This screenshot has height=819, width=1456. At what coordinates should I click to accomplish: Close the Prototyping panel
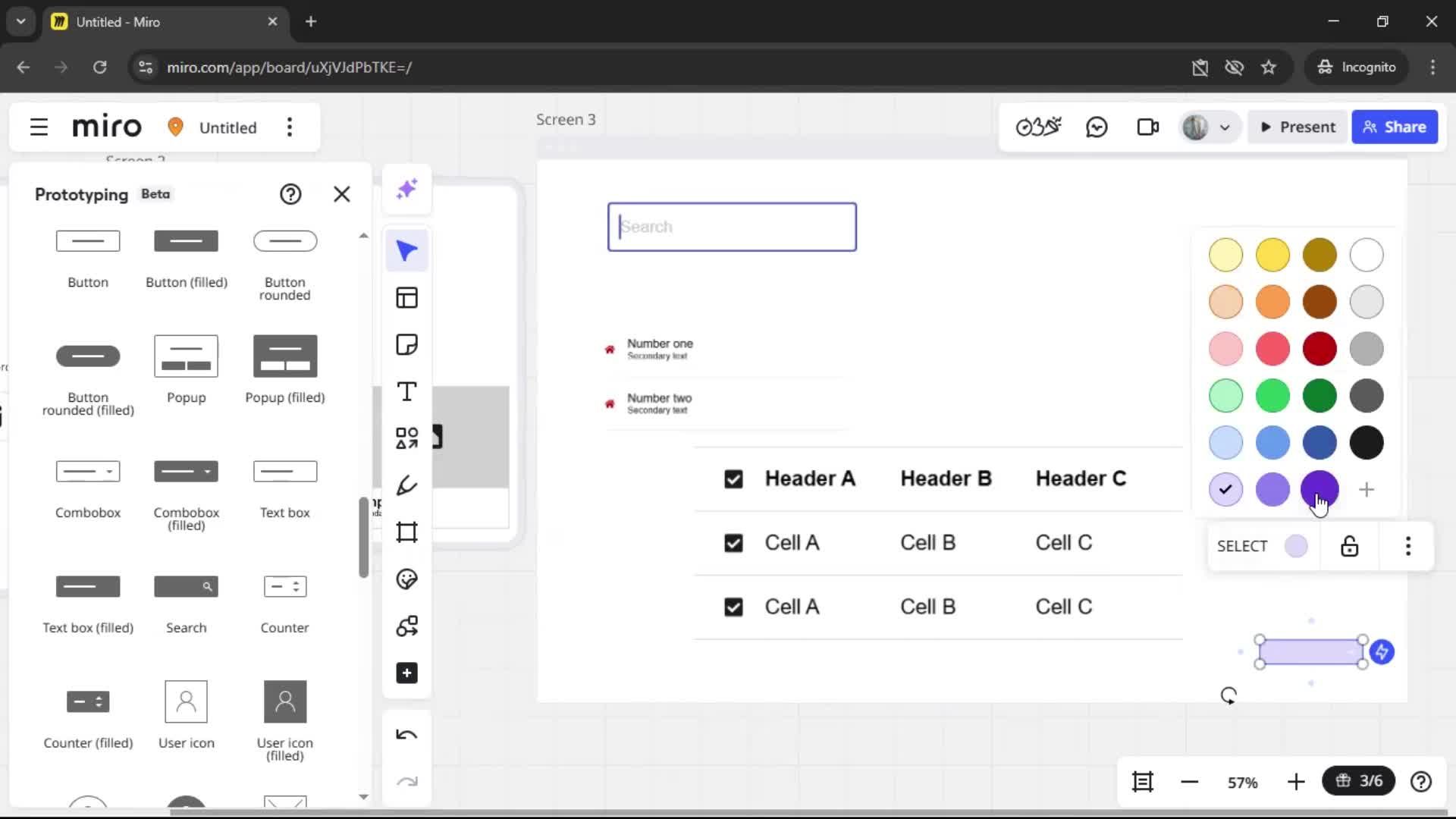[342, 194]
